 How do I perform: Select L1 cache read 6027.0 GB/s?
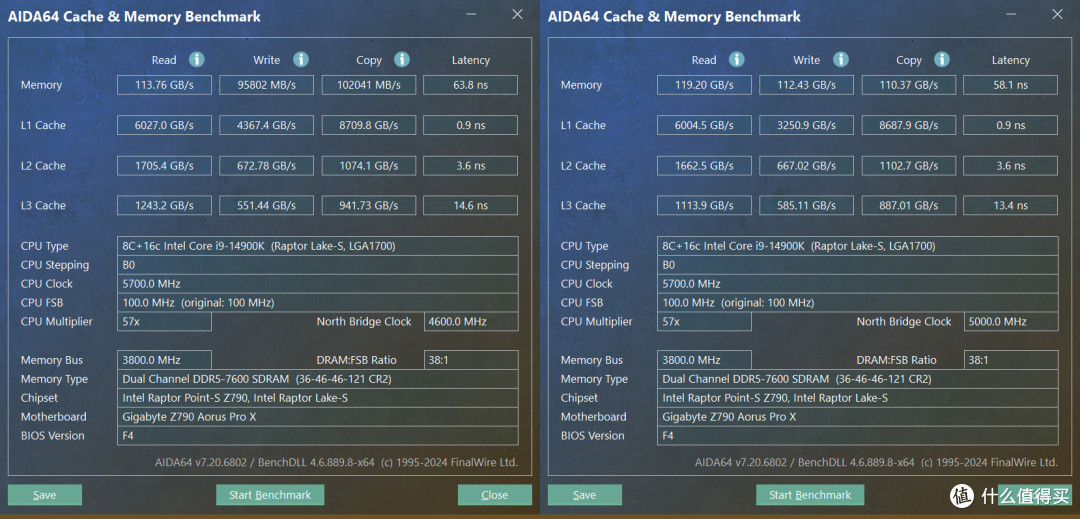(165, 125)
